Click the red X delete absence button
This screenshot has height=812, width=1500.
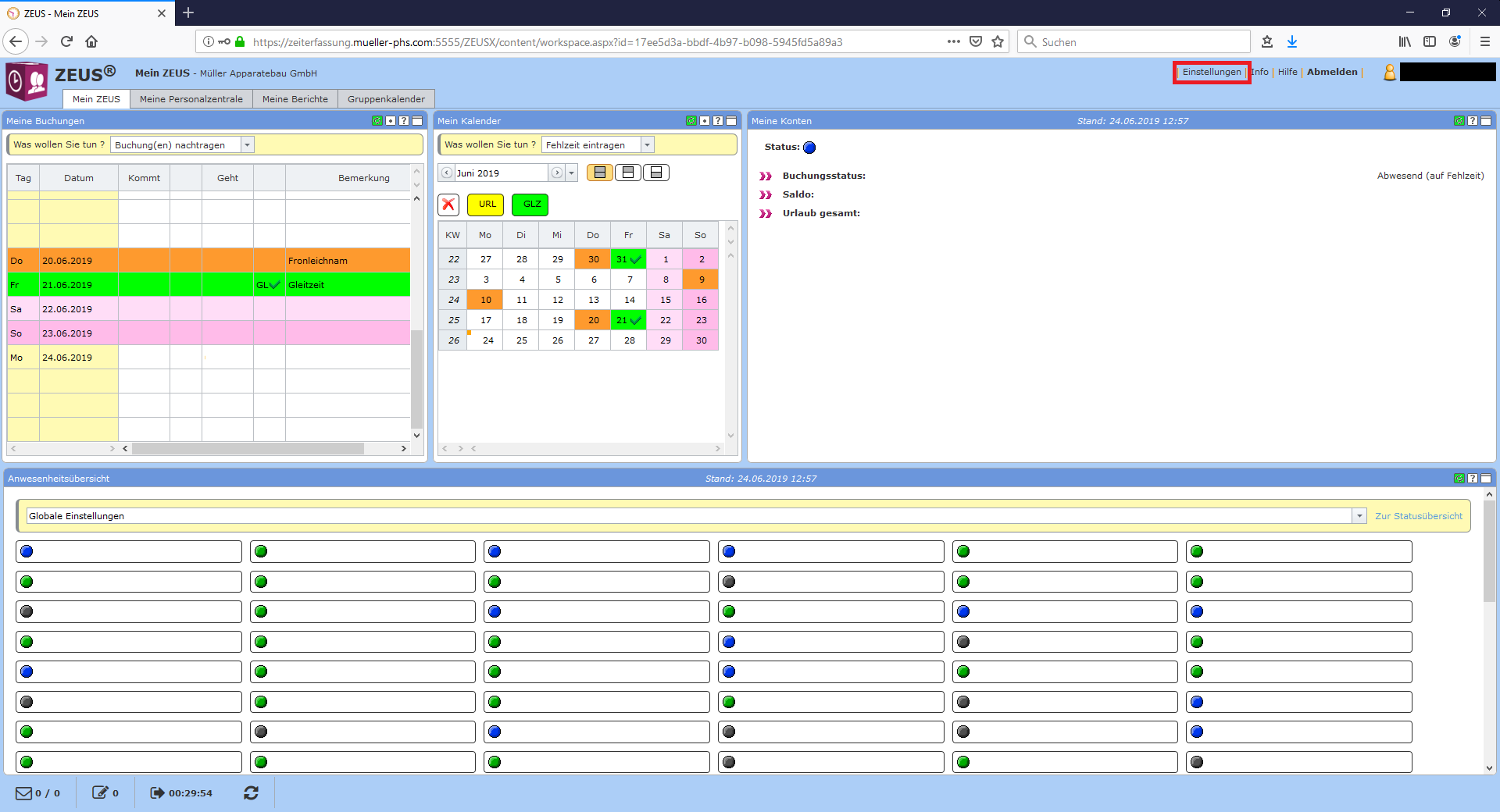pyautogui.click(x=448, y=205)
